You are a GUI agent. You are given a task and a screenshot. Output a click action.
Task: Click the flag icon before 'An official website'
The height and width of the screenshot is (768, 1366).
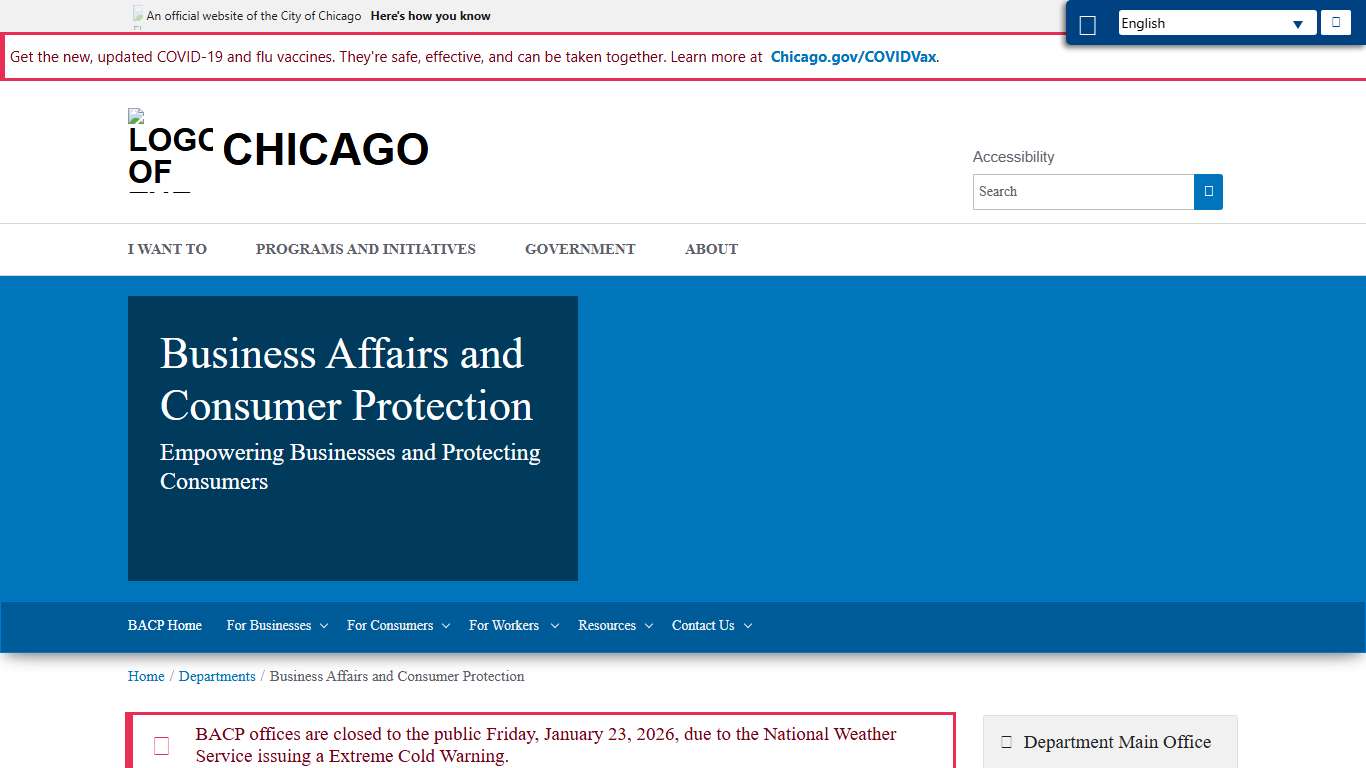click(137, 14)
